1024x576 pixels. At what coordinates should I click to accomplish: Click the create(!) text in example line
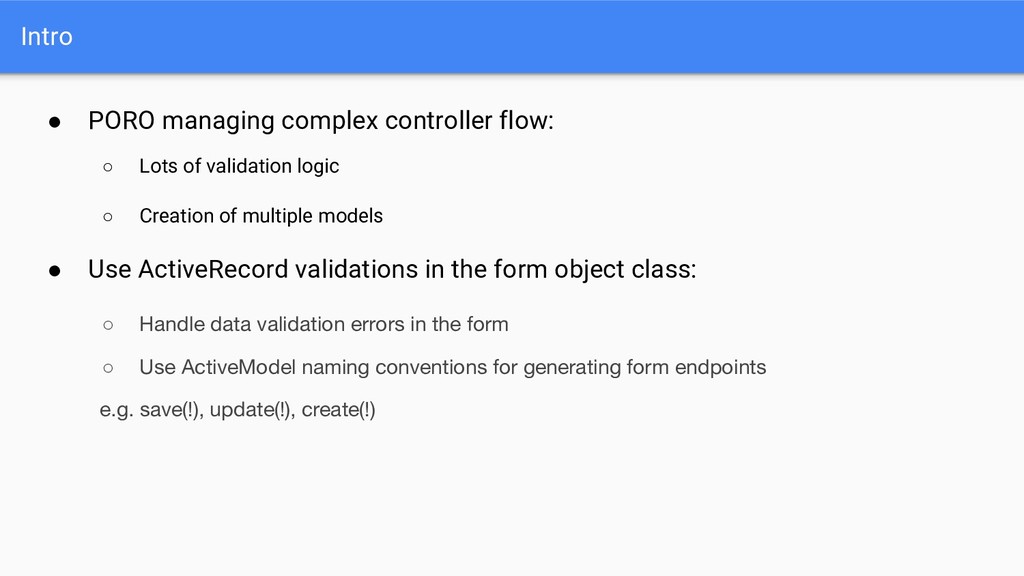tap(338, 410)
